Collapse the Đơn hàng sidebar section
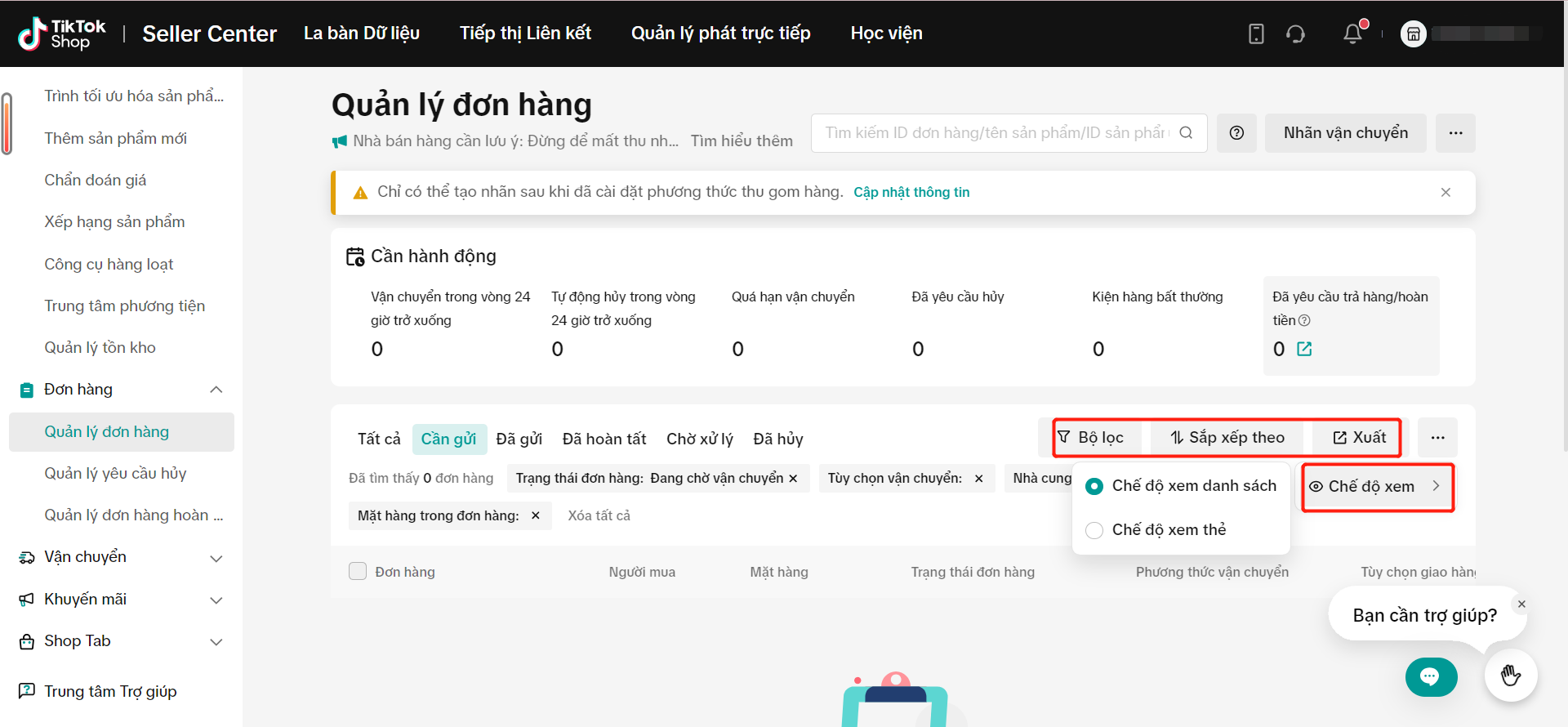Image resolution: width=1568 pixels, height=727 pixels. pos(216,390)
